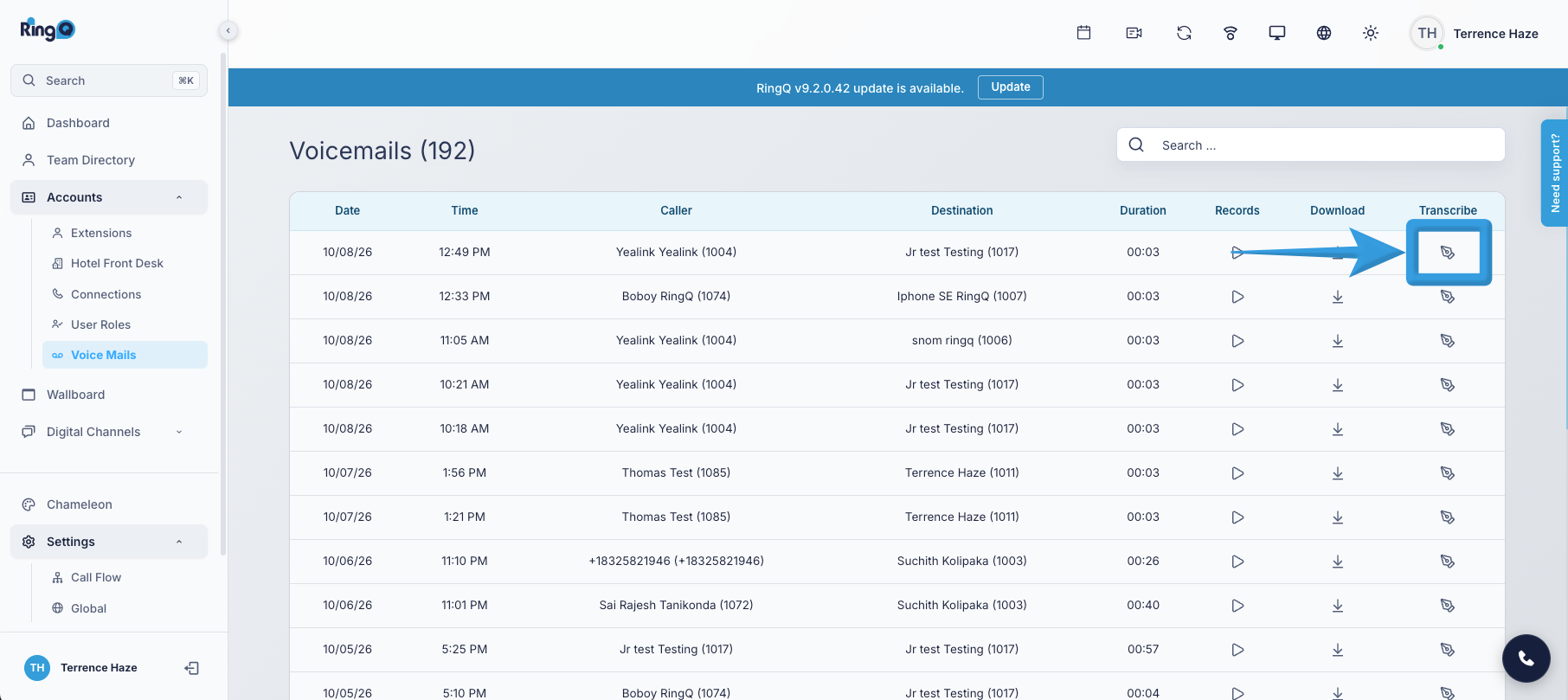Open the calendar icon in top bar
The image size is (1568, 700).
pos(1083,33)
